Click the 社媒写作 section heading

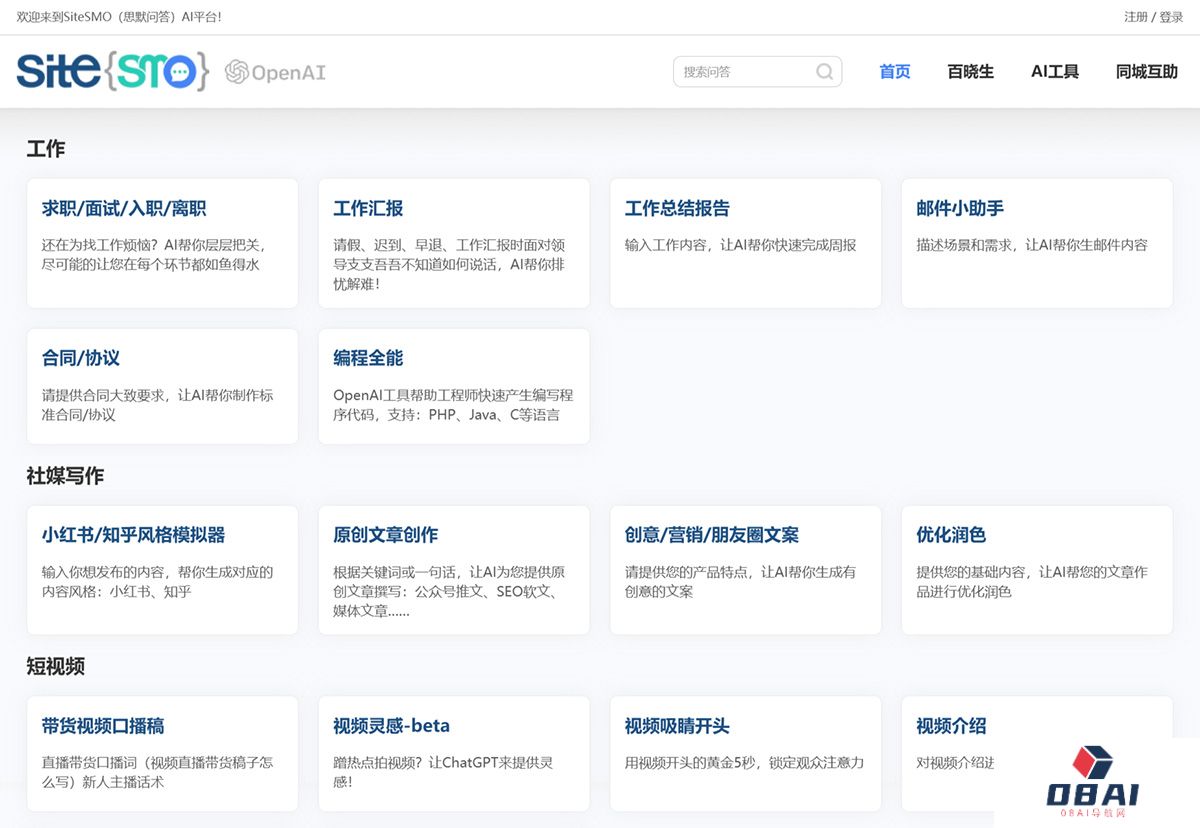[65, 476]
